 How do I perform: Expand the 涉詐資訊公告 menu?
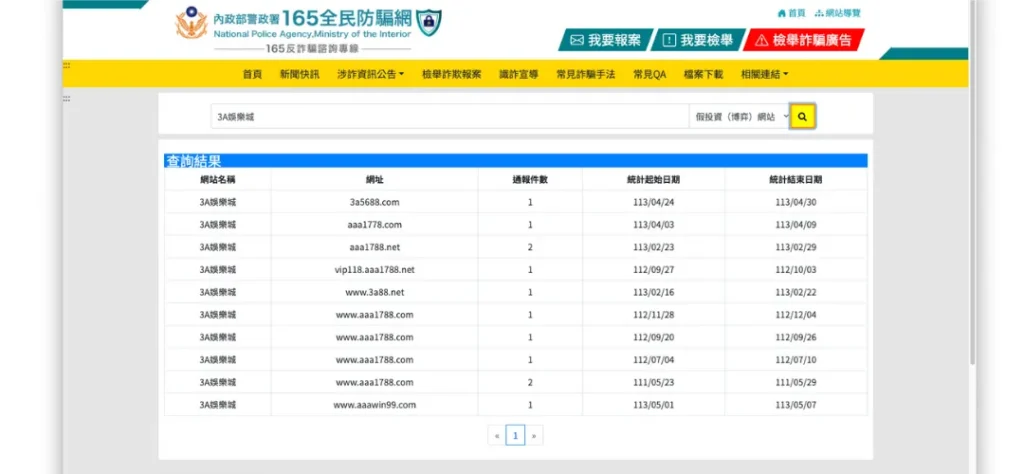pos(370,74)
